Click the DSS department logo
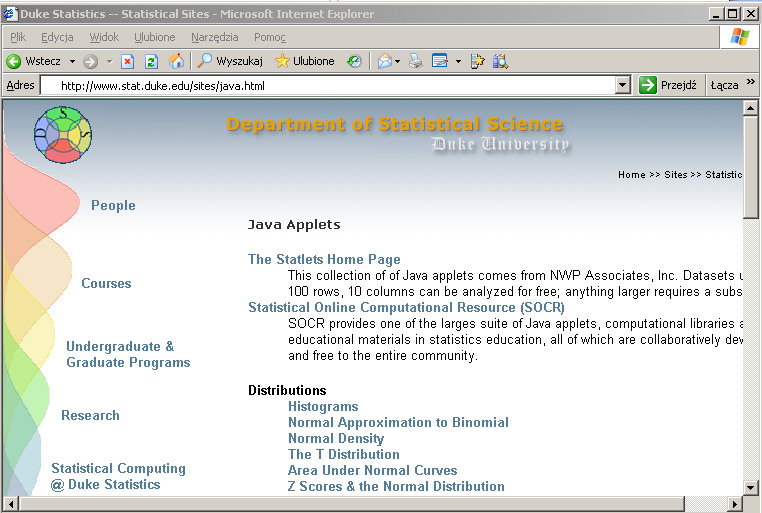Viewport: 762px width, 513px height. [x=63, y=135]
